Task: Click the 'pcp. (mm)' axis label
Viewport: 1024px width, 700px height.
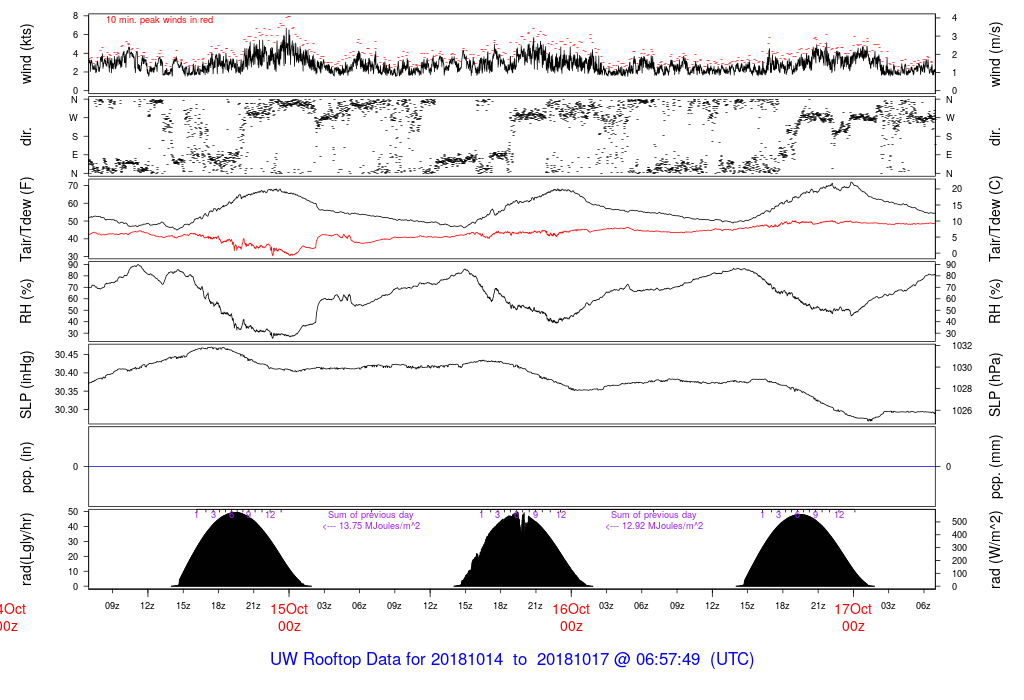Action: click(x=995, y=467)
